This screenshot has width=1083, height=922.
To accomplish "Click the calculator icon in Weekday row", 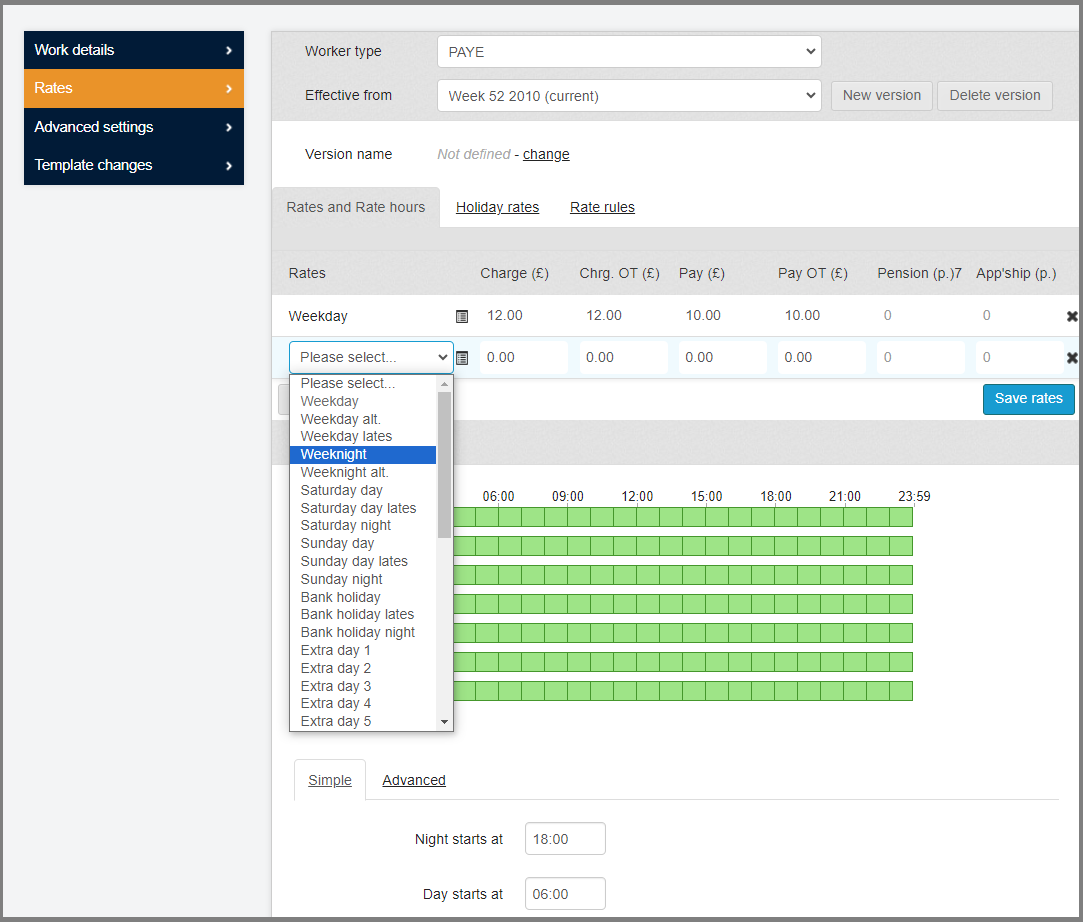I will 462,316.
